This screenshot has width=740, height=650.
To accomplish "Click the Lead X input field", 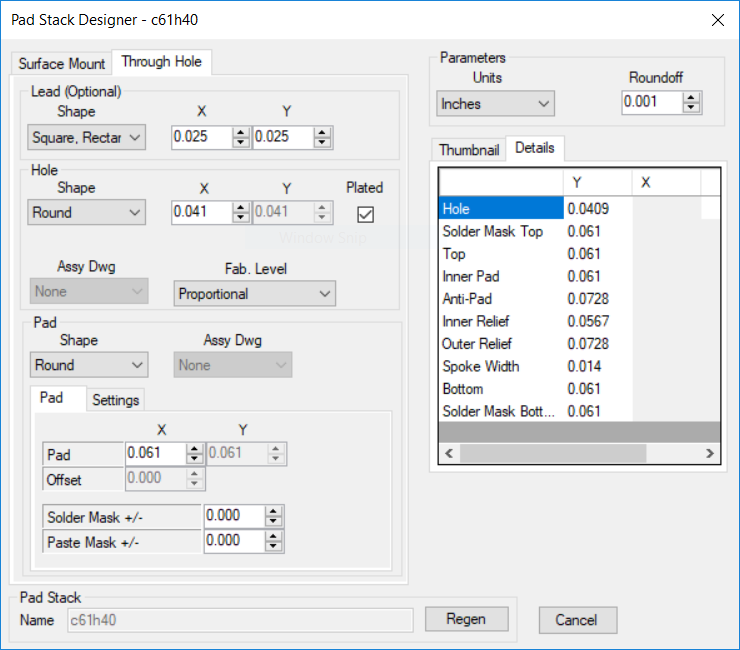I will coord(202,137).
